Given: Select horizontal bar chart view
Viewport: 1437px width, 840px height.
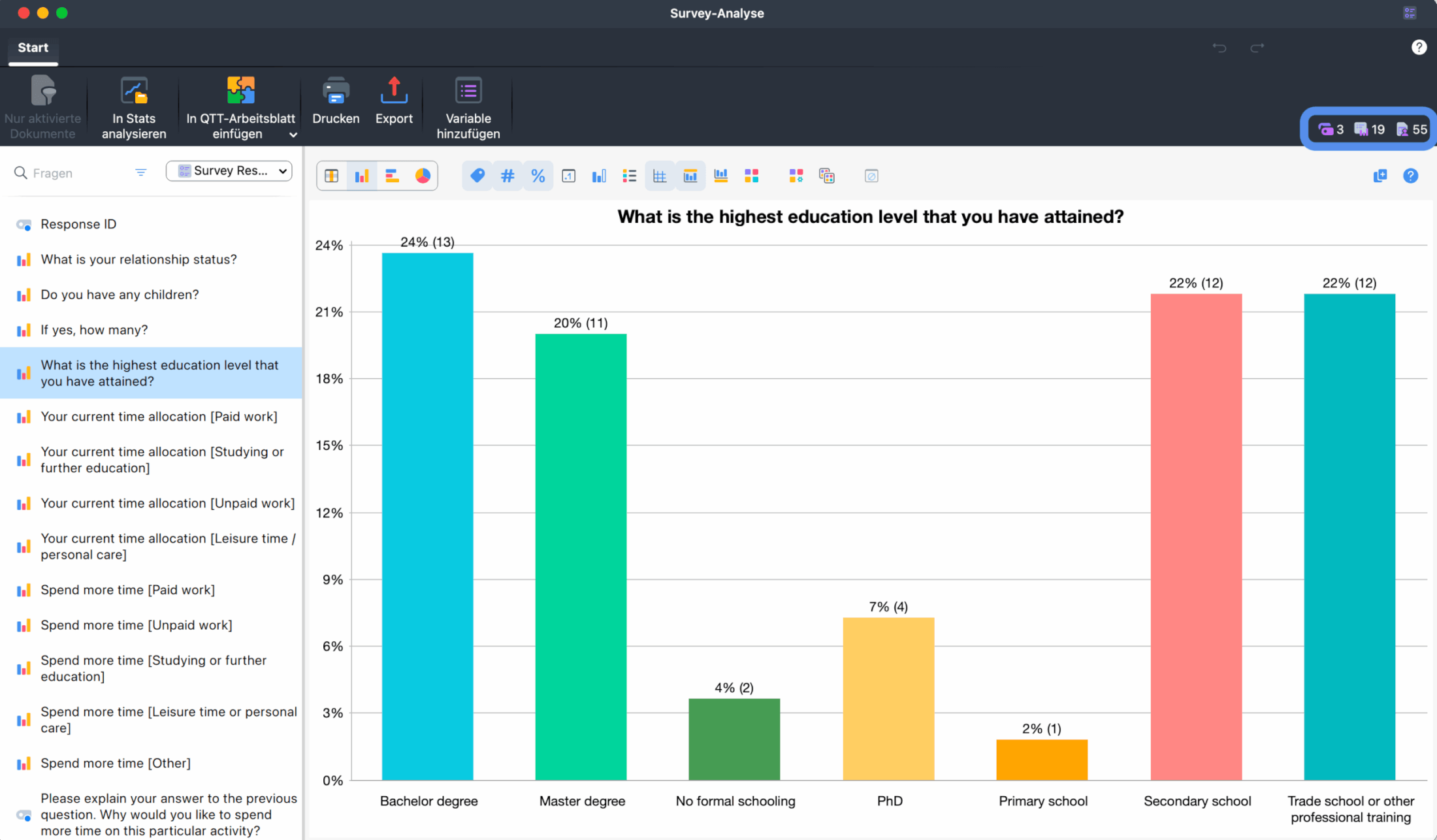Looking at the screenshot, I should pyautogui.click(x=393, y=176).
